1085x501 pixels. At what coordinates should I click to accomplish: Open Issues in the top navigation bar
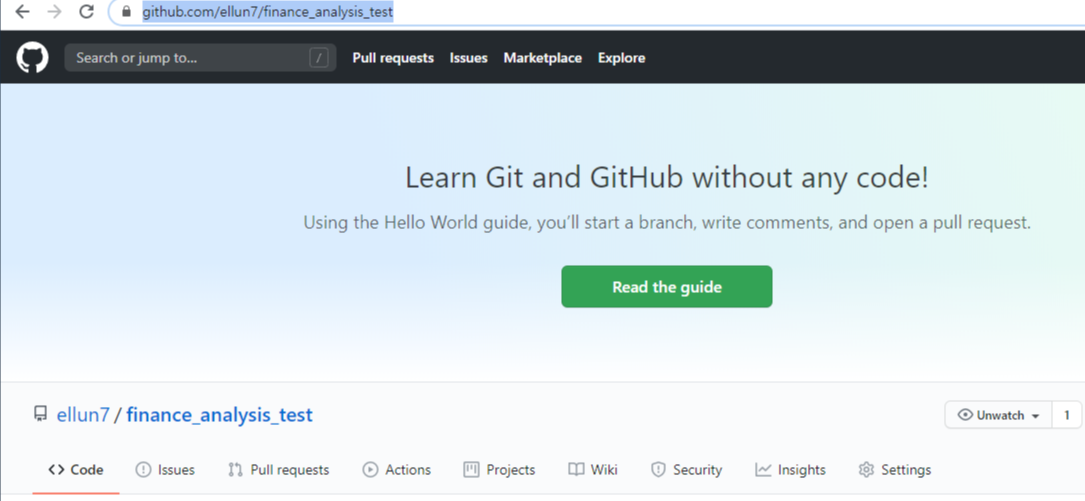click(468, 58)
